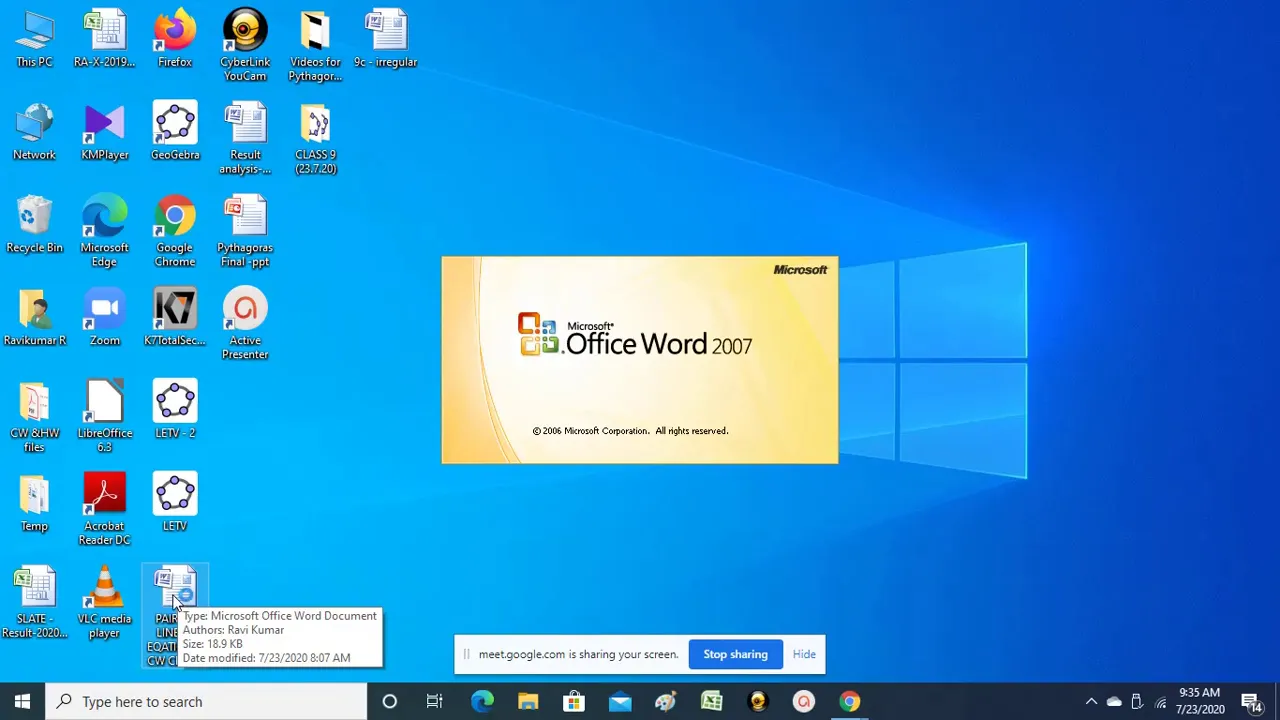Select the LETV - 2 GeoGebra file
Screen dimensions: 1280x720
pyautogui.click(x=175, y=410)
